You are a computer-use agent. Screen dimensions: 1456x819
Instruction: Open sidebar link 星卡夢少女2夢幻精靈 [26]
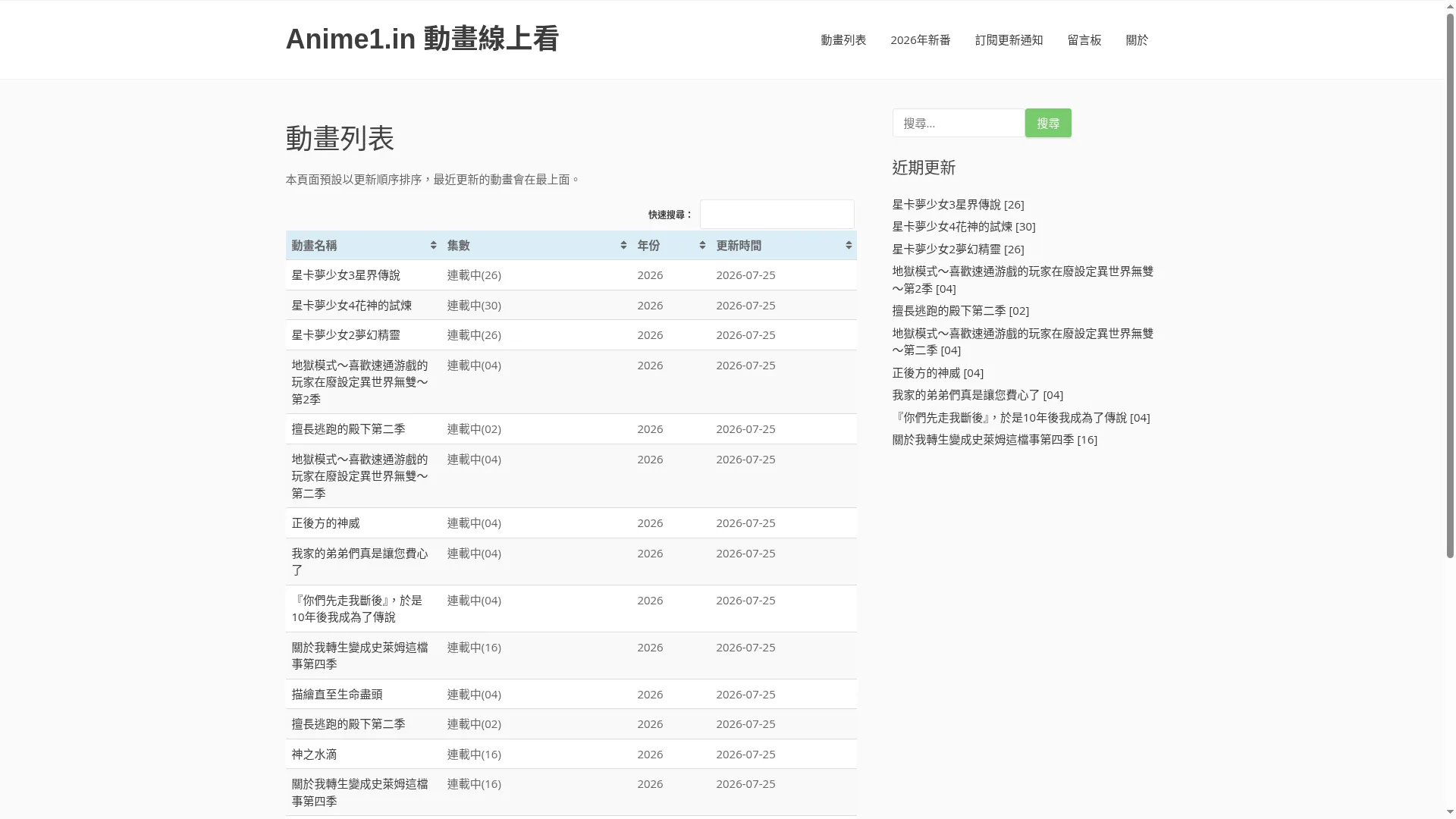point(959,249)
